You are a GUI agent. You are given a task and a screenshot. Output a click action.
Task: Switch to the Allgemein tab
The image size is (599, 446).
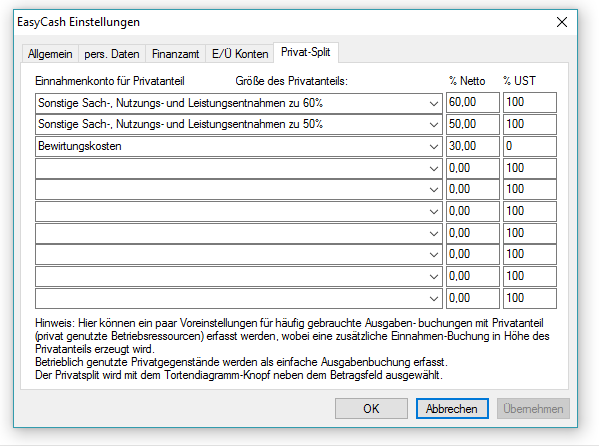coord(50,54)
